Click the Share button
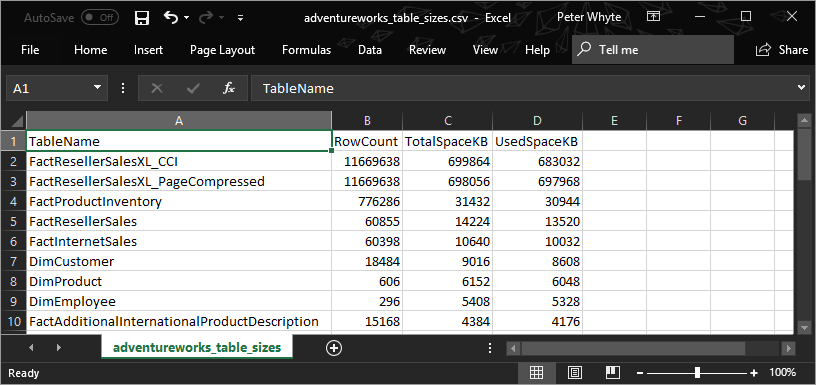 pos(782,50)
